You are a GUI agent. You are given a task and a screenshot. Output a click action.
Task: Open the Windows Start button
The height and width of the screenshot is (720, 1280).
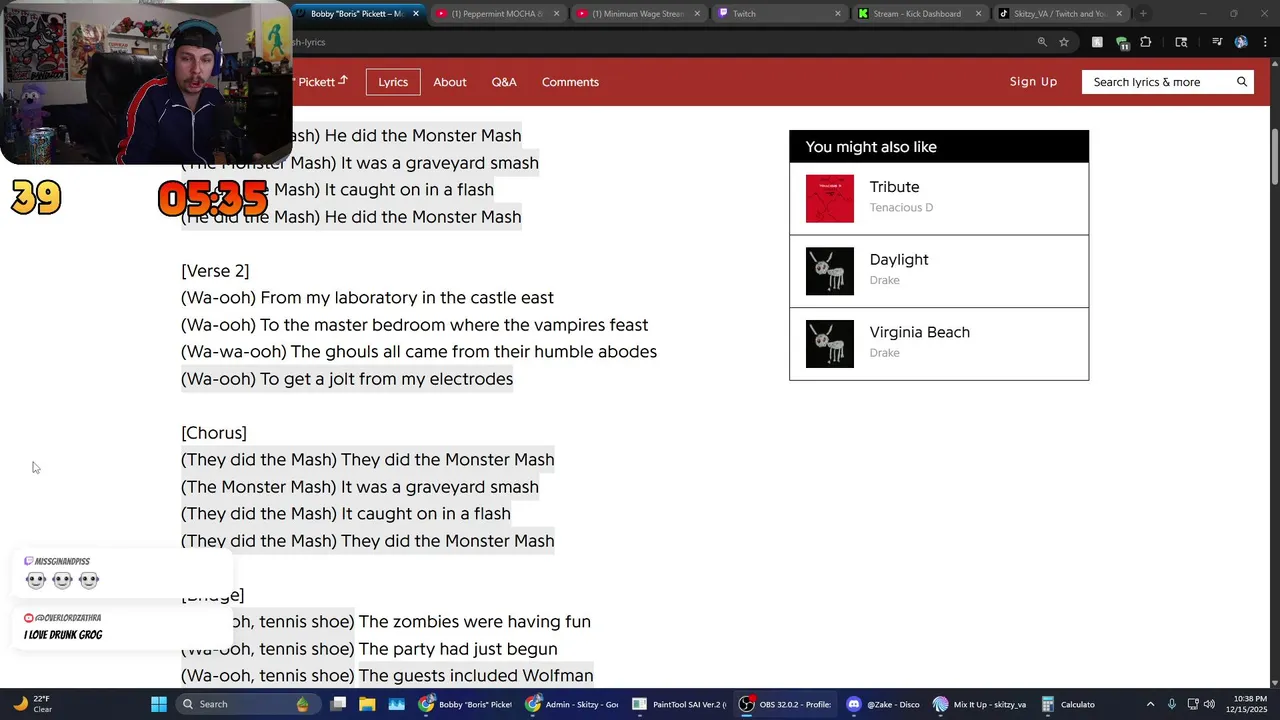point(159,704)
